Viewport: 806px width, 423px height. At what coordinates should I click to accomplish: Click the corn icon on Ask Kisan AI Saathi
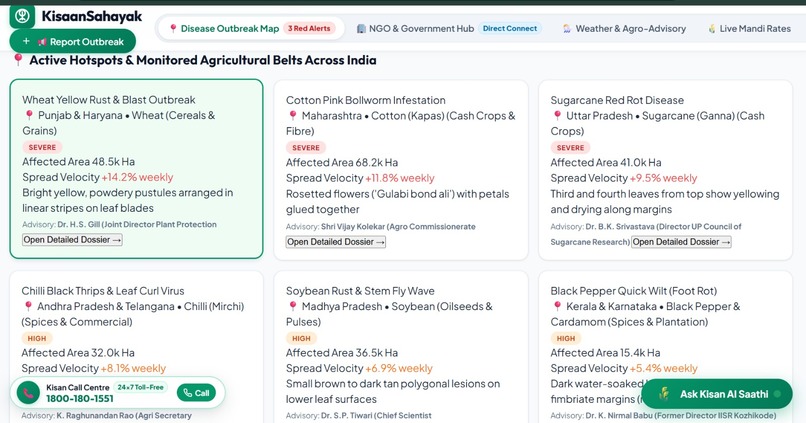[664, 394]
